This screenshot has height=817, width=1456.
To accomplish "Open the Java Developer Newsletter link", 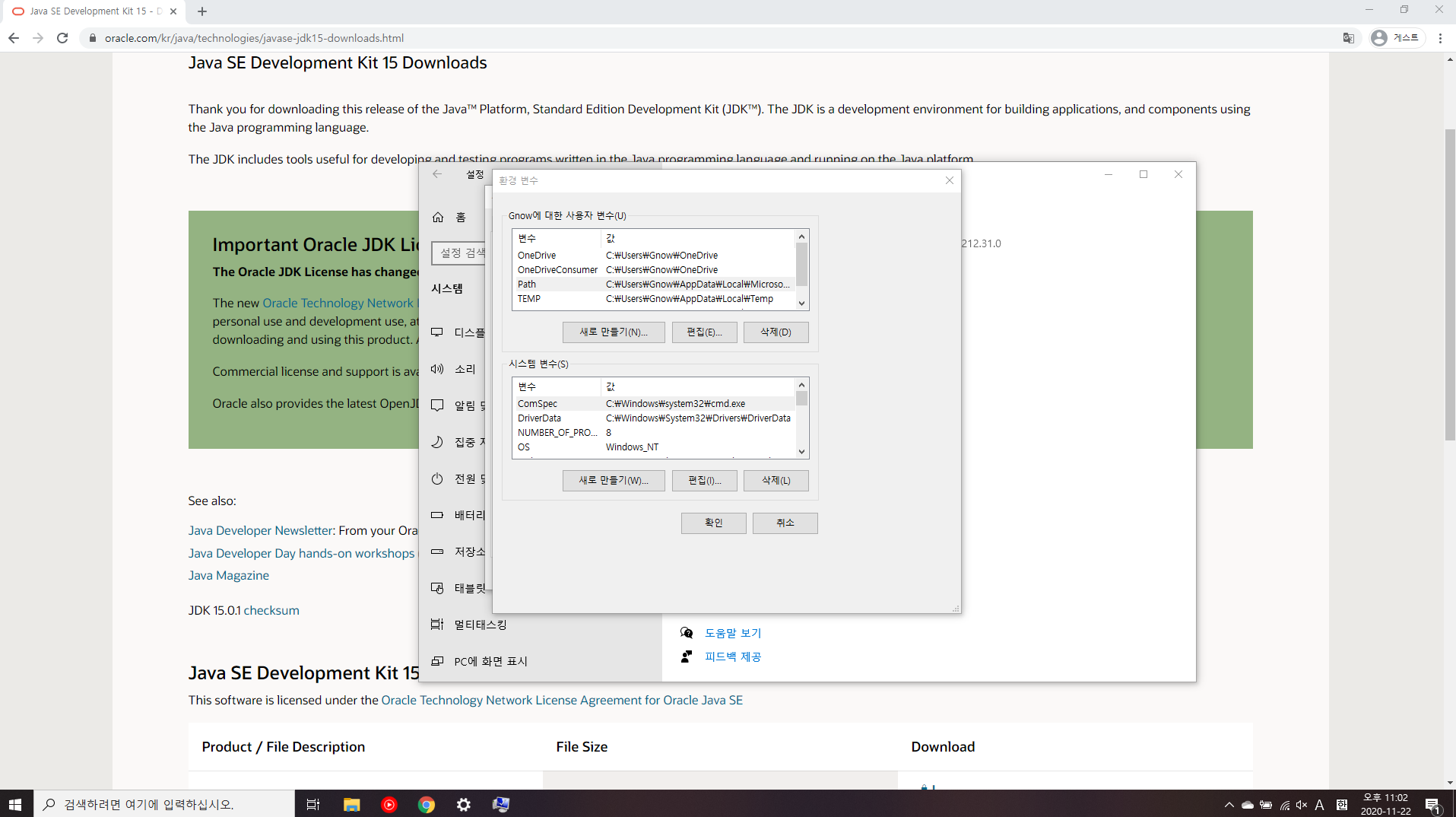I will tap(261, 531).
